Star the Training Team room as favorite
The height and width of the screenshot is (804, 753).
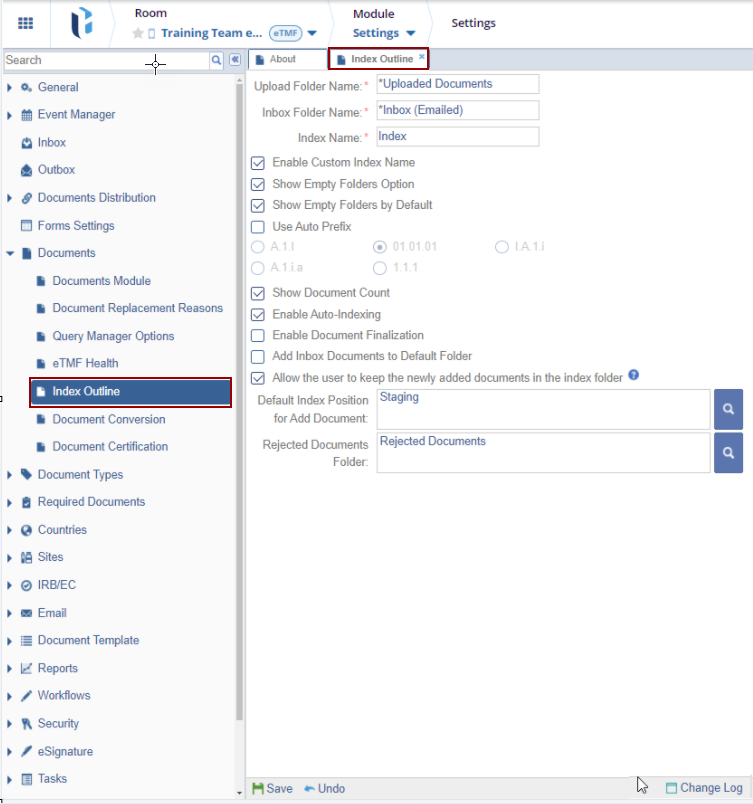[x=138, y=33]
